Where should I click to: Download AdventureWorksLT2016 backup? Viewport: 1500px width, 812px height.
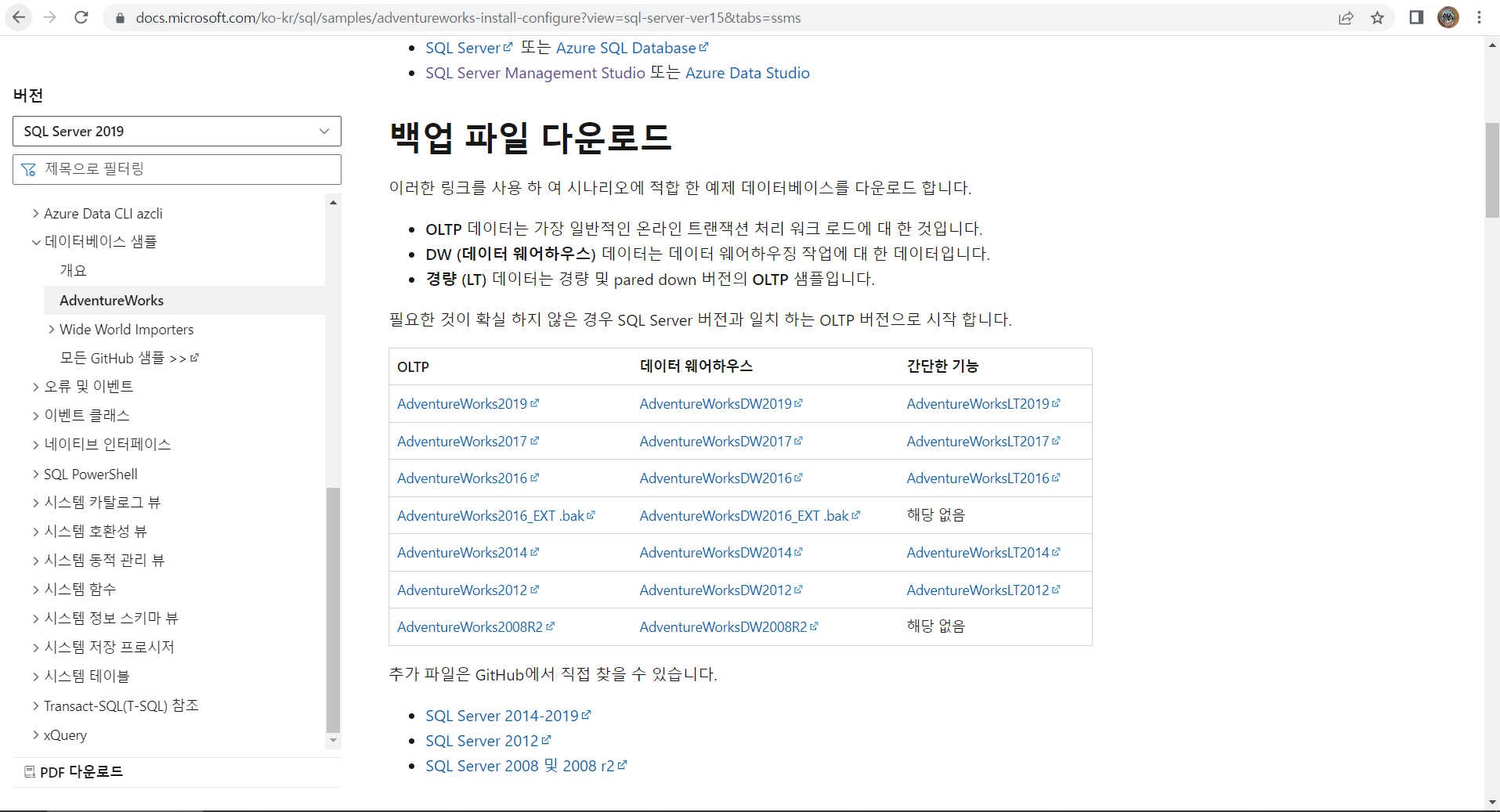pos(983,478)
